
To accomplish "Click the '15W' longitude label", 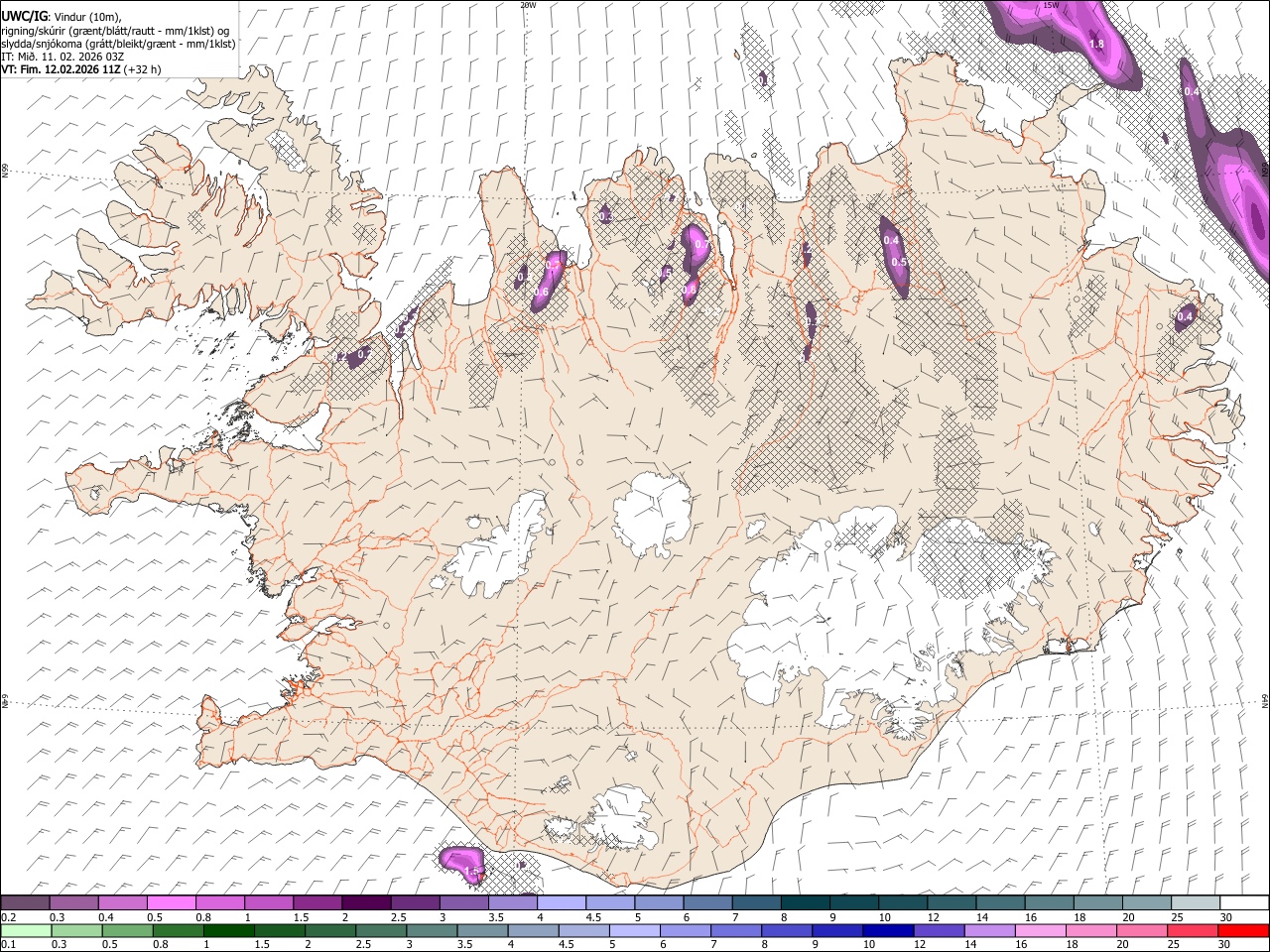I will [x=1051, y=5].
